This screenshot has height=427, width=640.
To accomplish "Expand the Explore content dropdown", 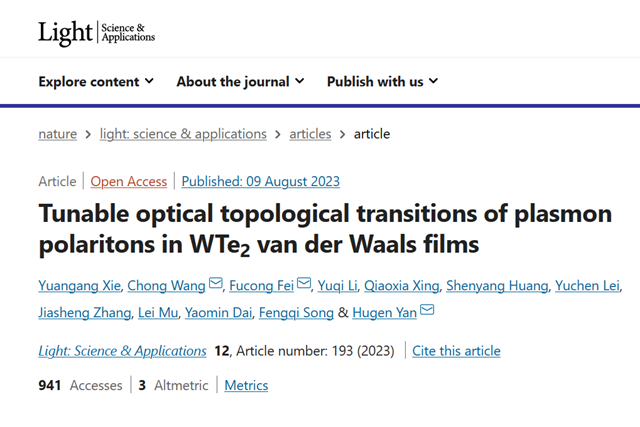I will [x=96, y=81].
